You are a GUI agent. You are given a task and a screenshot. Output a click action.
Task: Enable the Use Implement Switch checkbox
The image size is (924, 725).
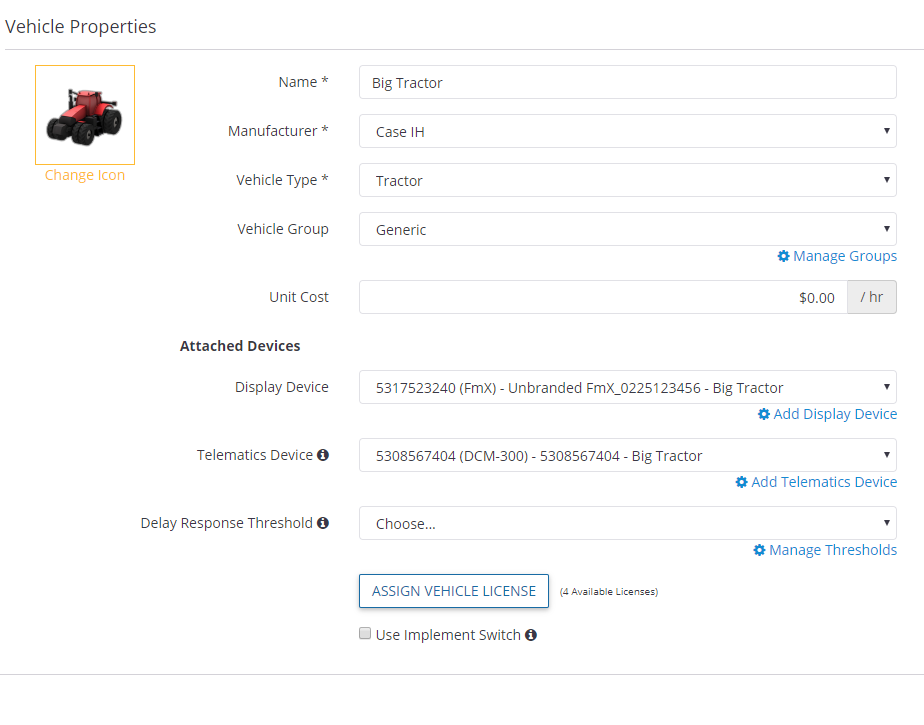(x=365, y=634)
